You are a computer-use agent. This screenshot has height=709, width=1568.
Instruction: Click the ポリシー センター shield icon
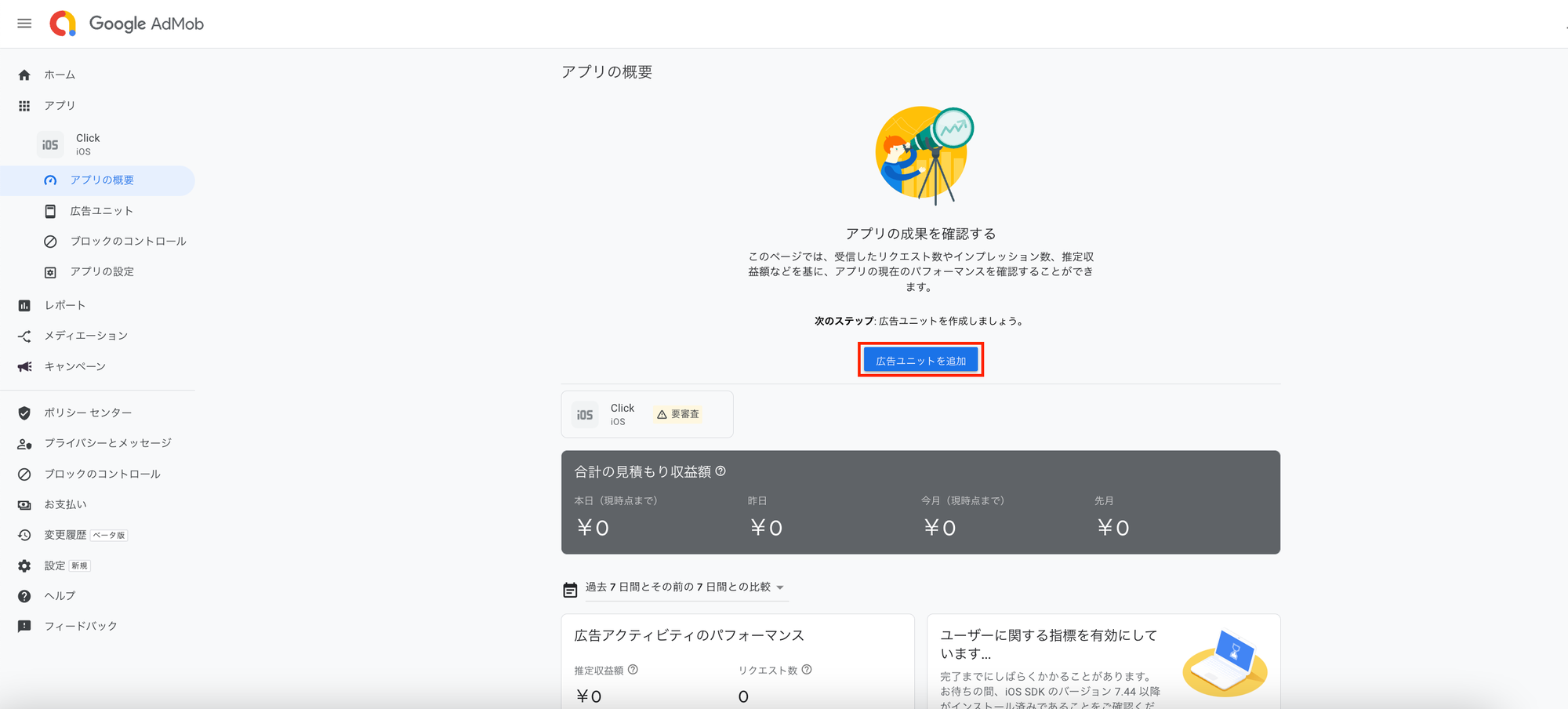pyautogui.click(x=24, y=413)
